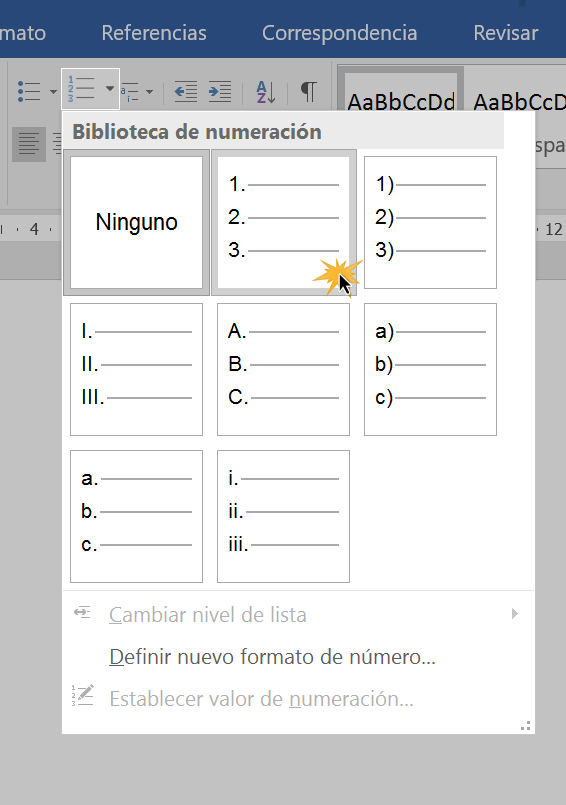Increase the paragraph indent

pos(220,91)
